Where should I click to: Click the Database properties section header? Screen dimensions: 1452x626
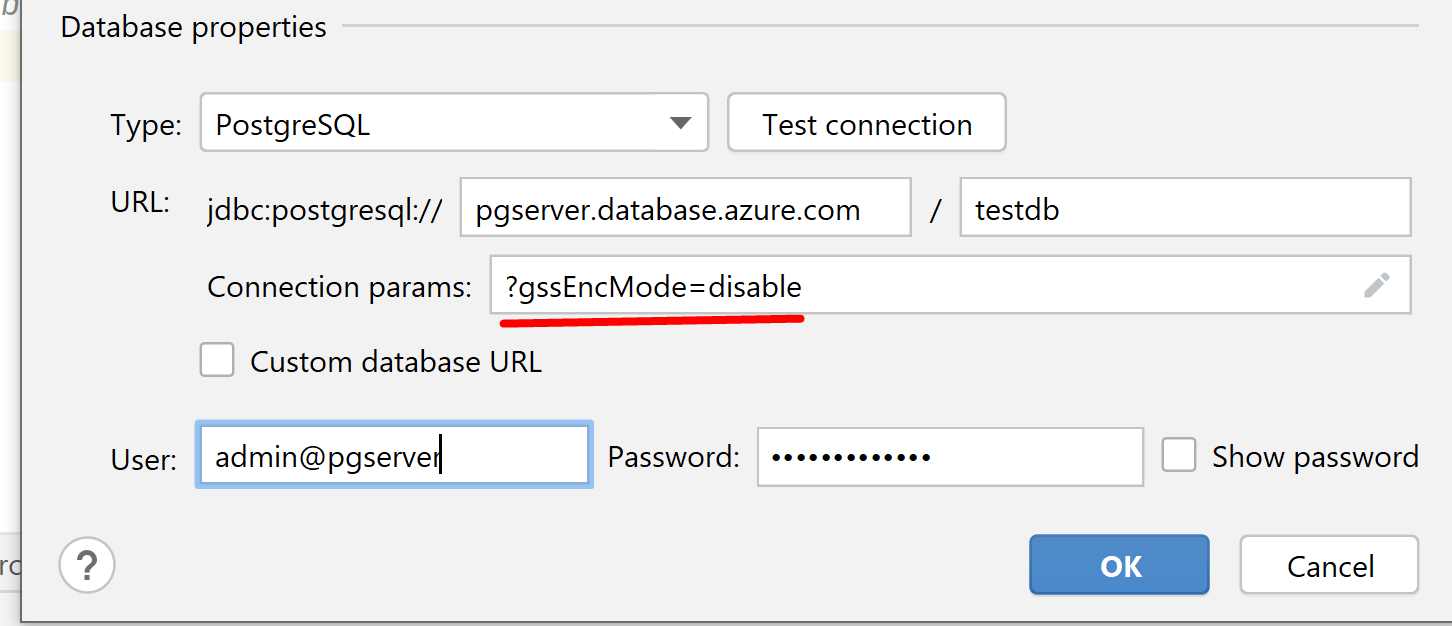(194, 27)
